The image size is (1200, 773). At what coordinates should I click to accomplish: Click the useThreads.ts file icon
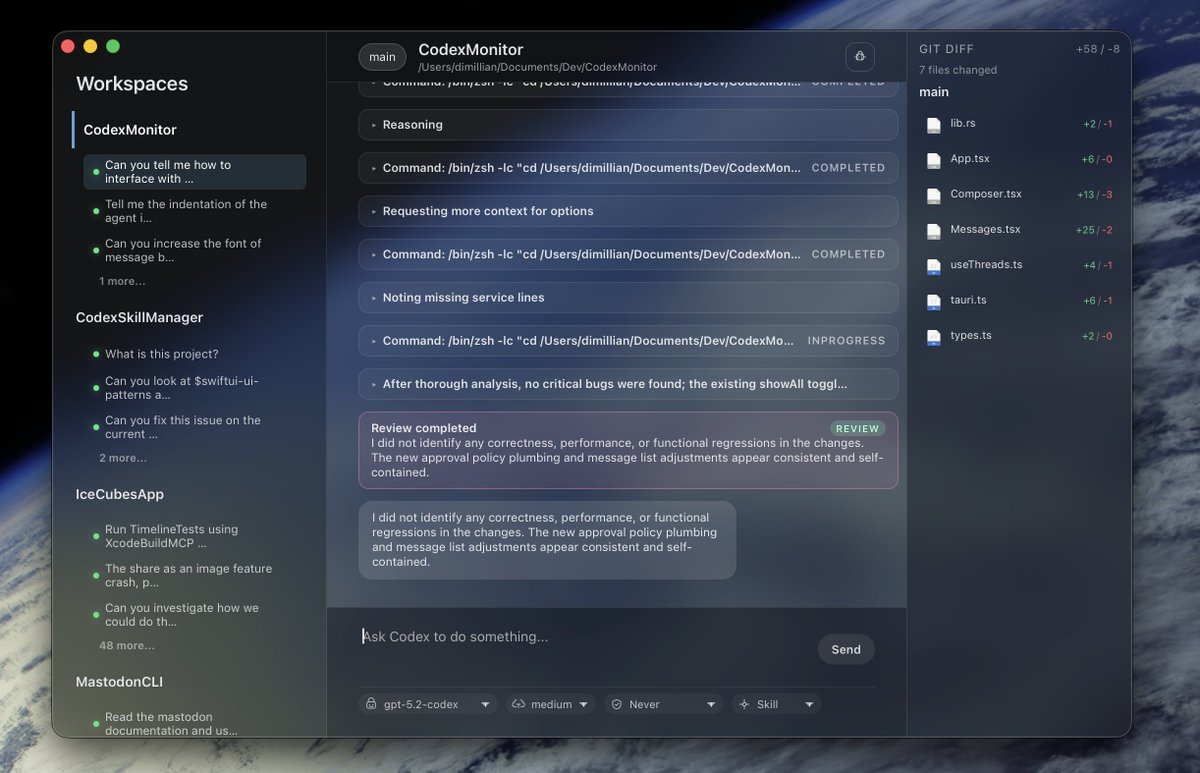pos(934,266)
